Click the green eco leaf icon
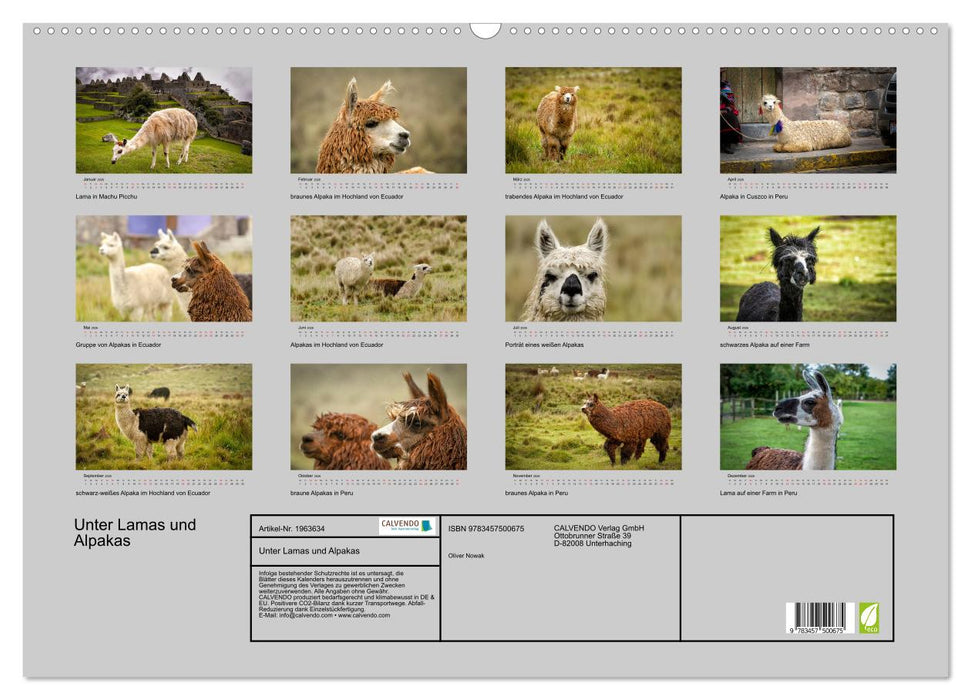Viewport: 971px width, 700px height. click(x=869, y=617)
